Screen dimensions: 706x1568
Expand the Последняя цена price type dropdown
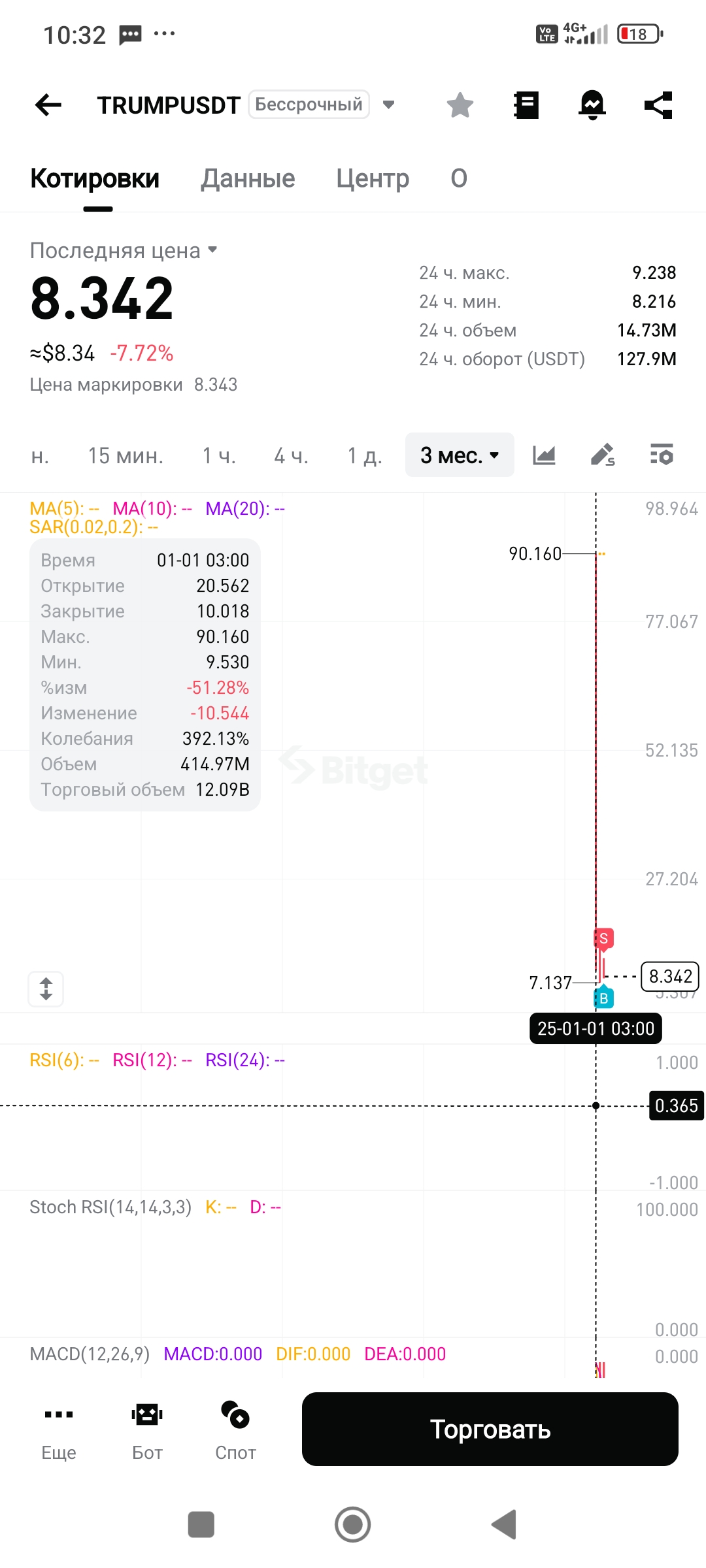pyautogui.click(x=212, y=250)
